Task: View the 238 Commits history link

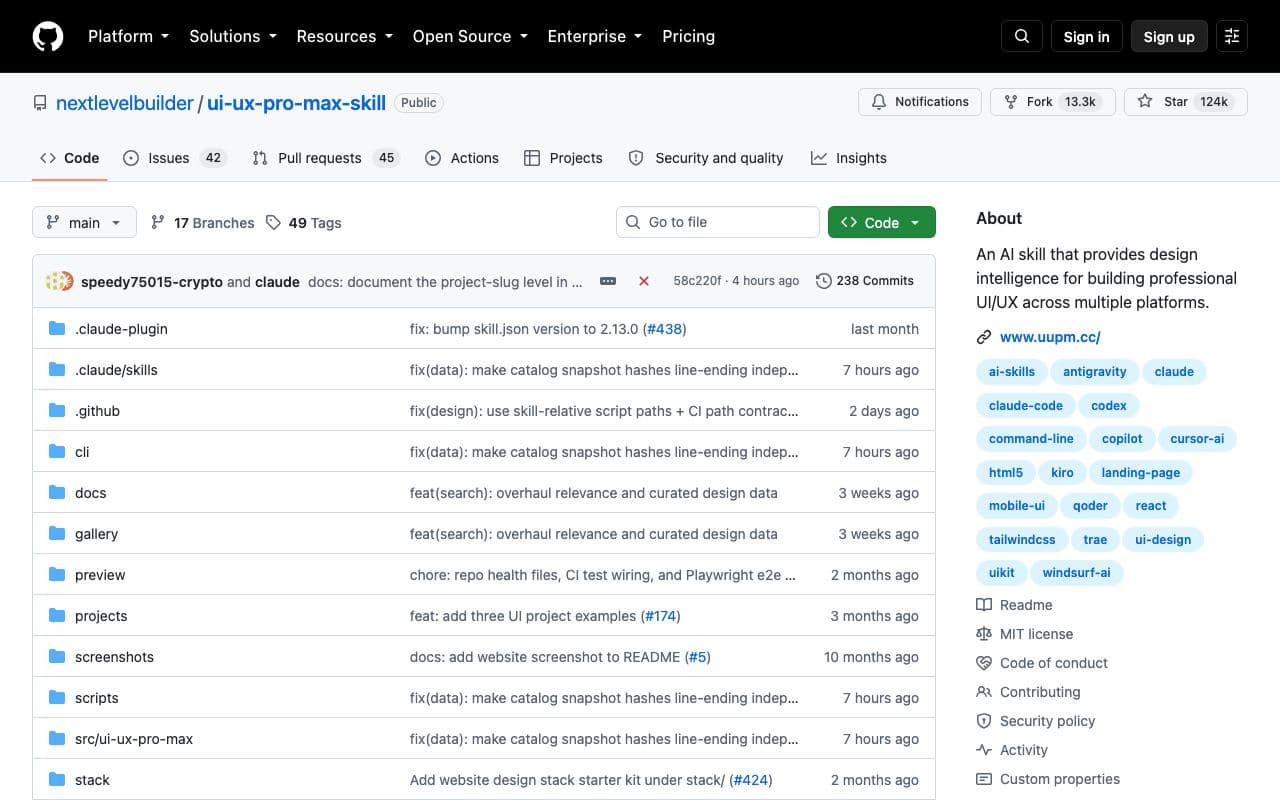Action: tap(865, 281)
